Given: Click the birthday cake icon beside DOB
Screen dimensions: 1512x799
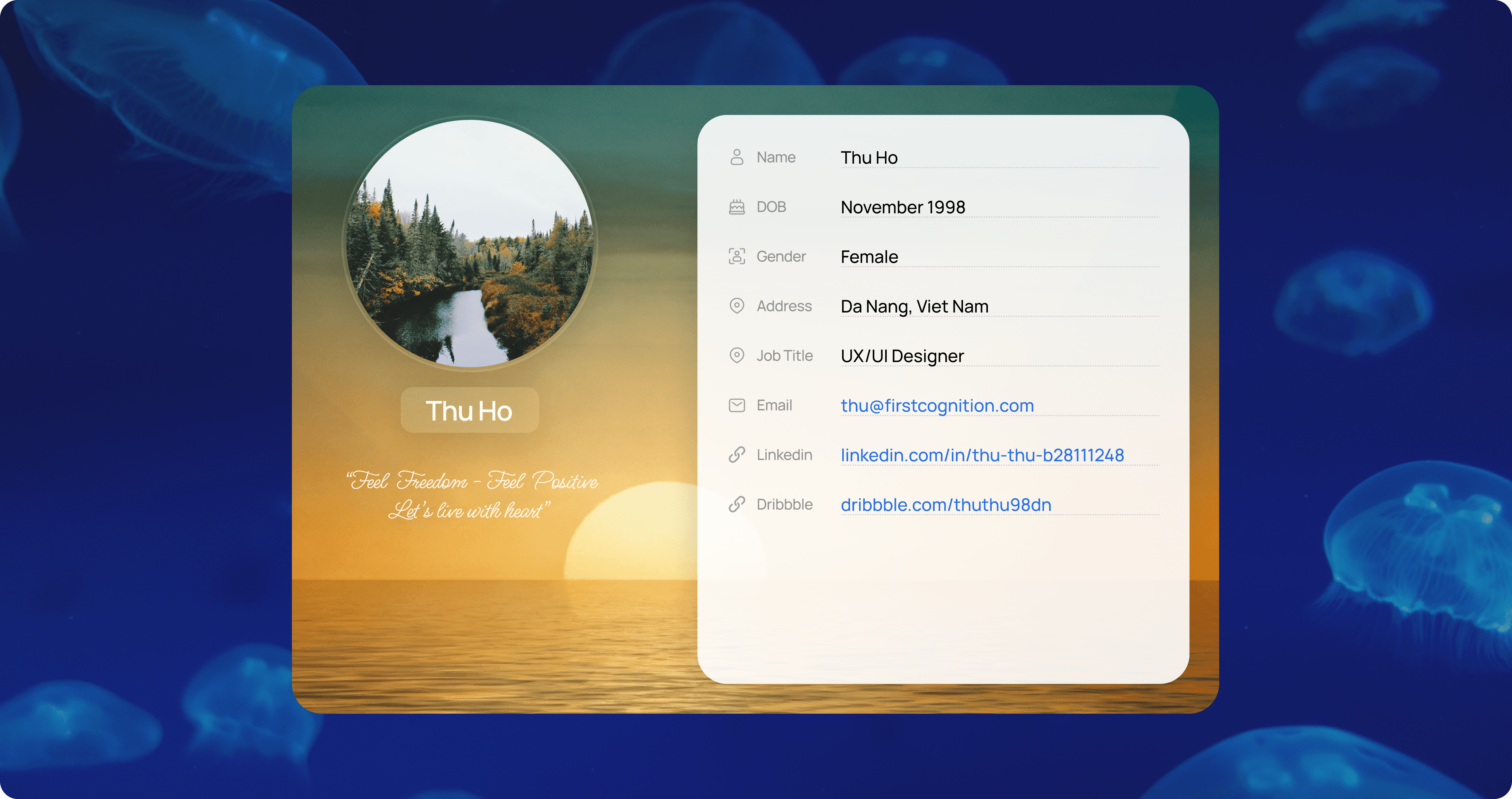Looking at the screenshot, I should pos(737,207).
